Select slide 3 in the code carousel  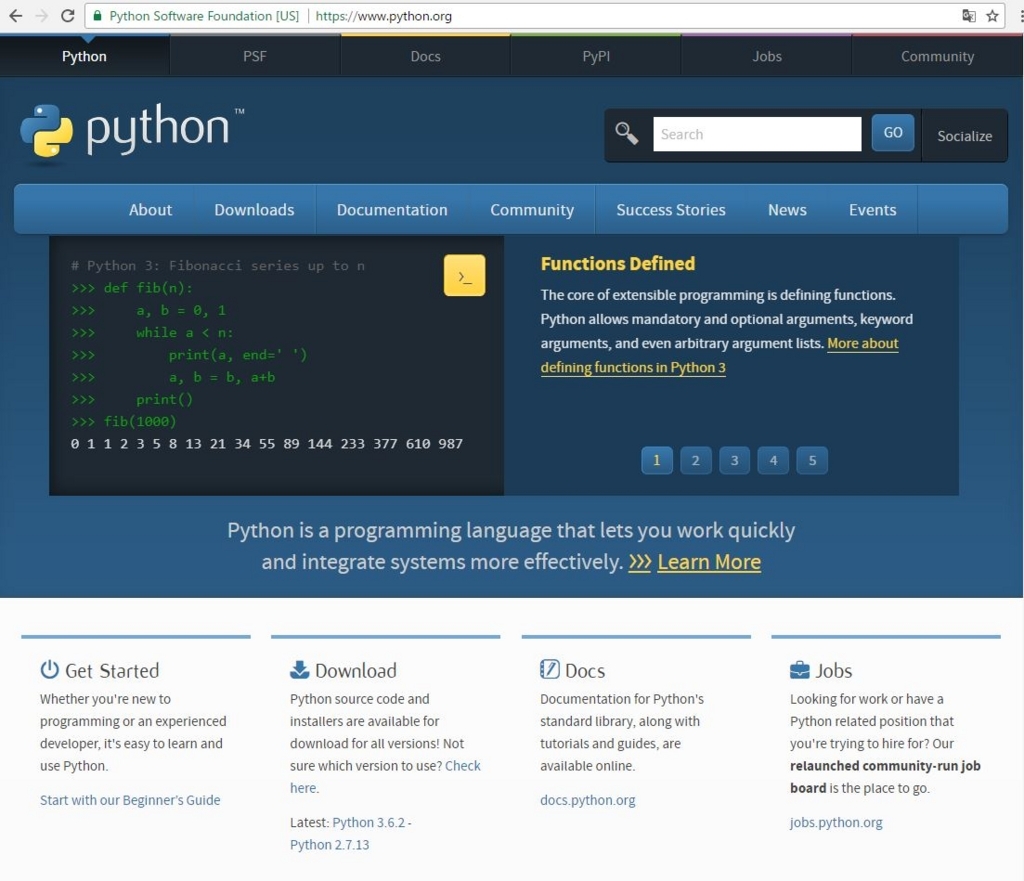[735, 460]
